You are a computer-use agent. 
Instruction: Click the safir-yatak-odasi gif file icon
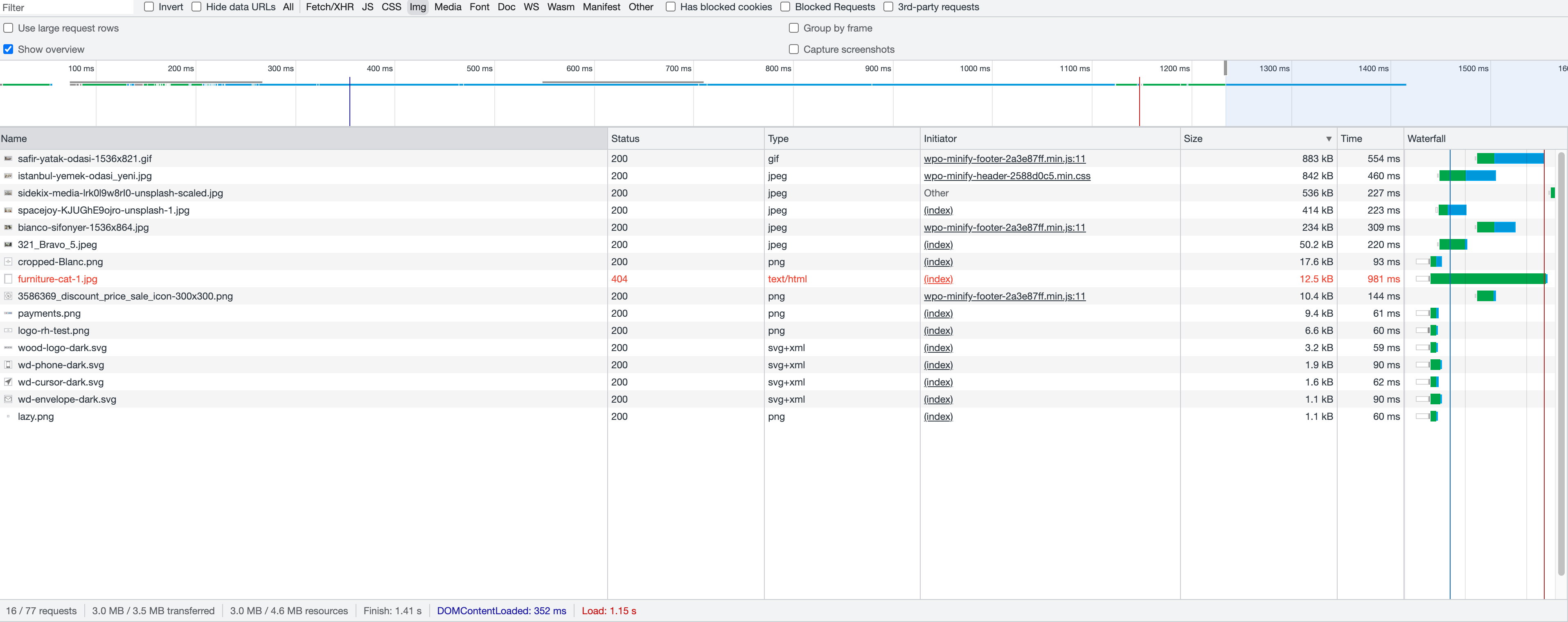8,158
